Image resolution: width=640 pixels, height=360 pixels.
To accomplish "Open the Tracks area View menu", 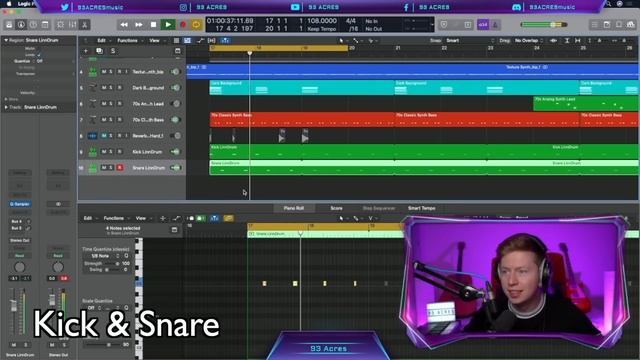I will coord(156,40).
